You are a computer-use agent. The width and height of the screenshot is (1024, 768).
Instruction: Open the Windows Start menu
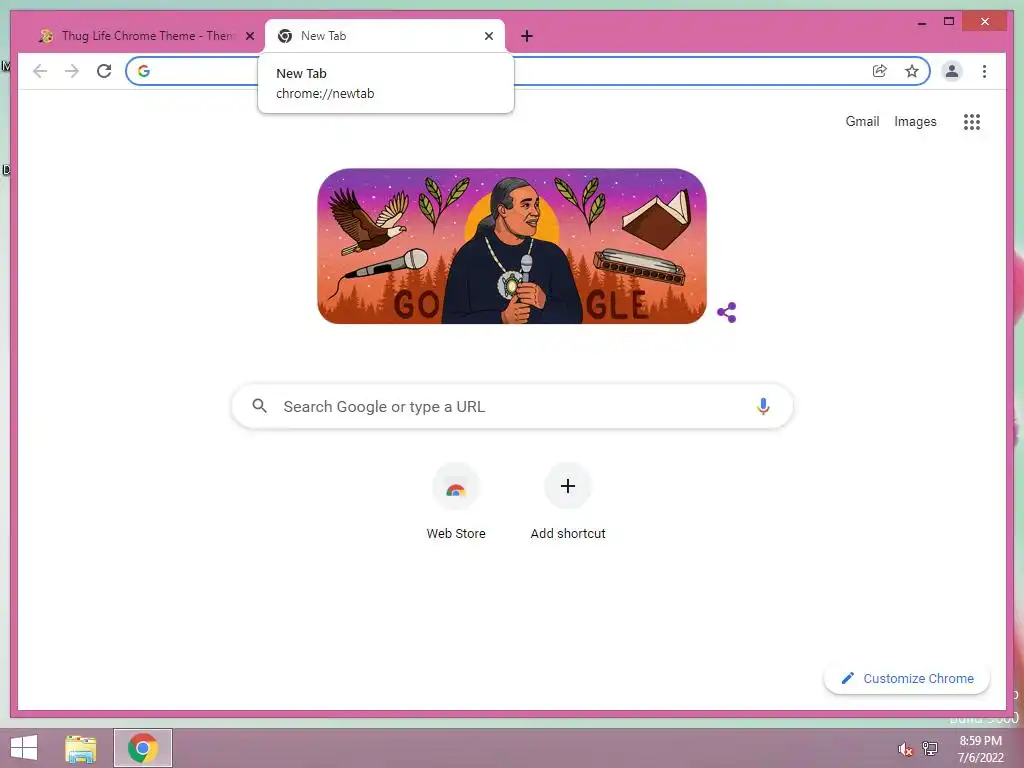click(x=24, y=748)
